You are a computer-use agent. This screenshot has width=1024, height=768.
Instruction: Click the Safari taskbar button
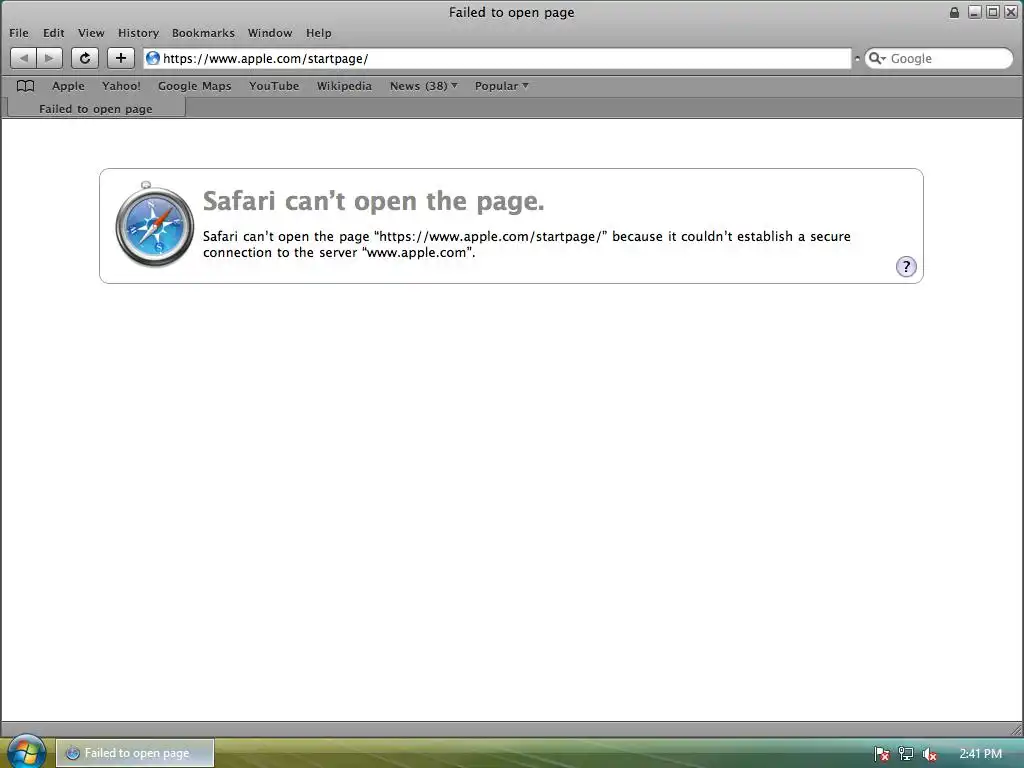(x=135, y=753)
